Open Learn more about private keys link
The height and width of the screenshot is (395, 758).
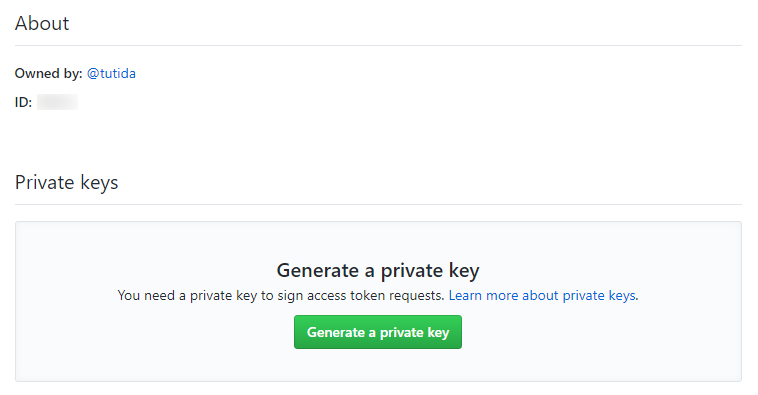542,295
